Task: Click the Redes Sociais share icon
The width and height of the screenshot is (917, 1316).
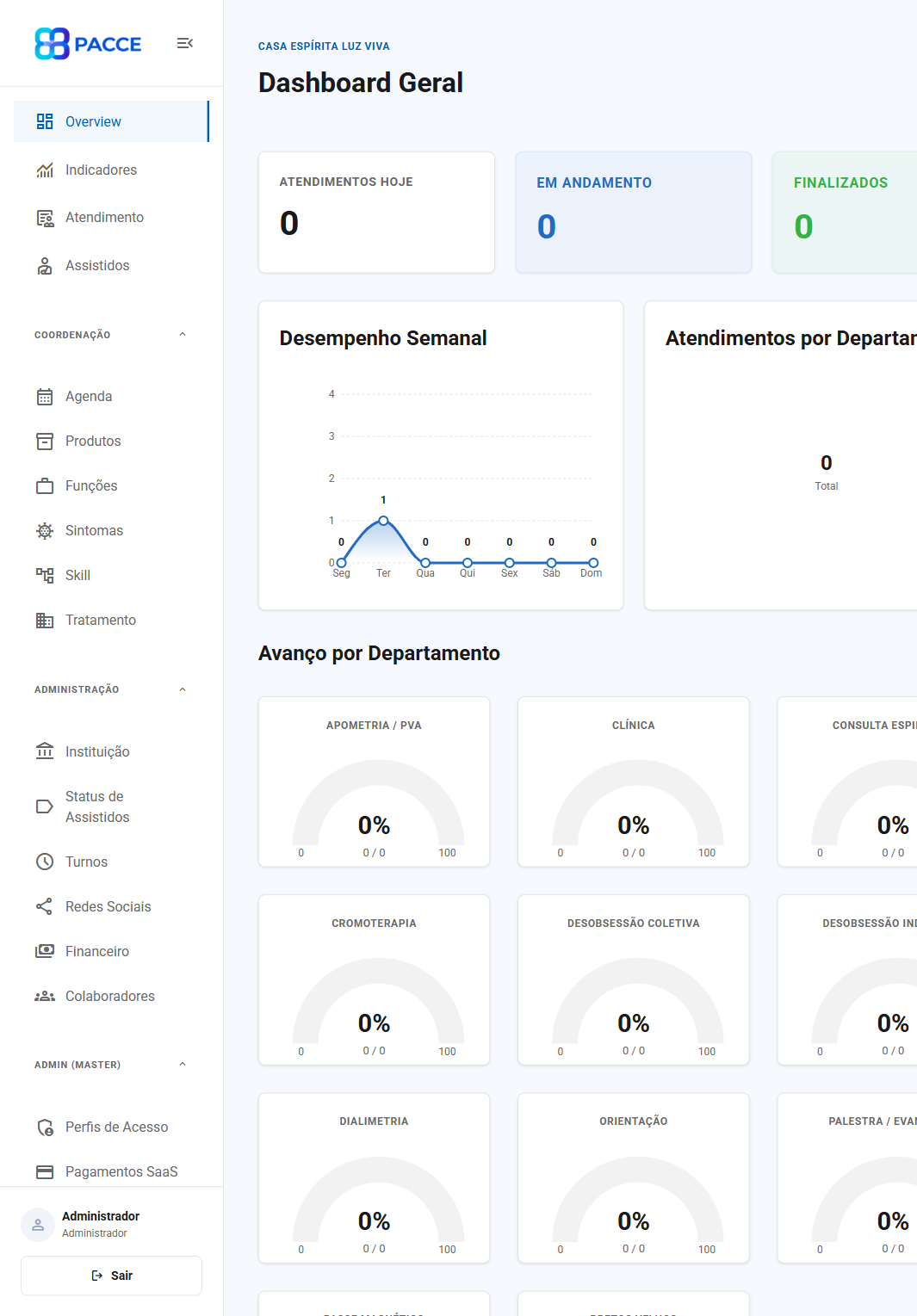Action: coord(45,906)
